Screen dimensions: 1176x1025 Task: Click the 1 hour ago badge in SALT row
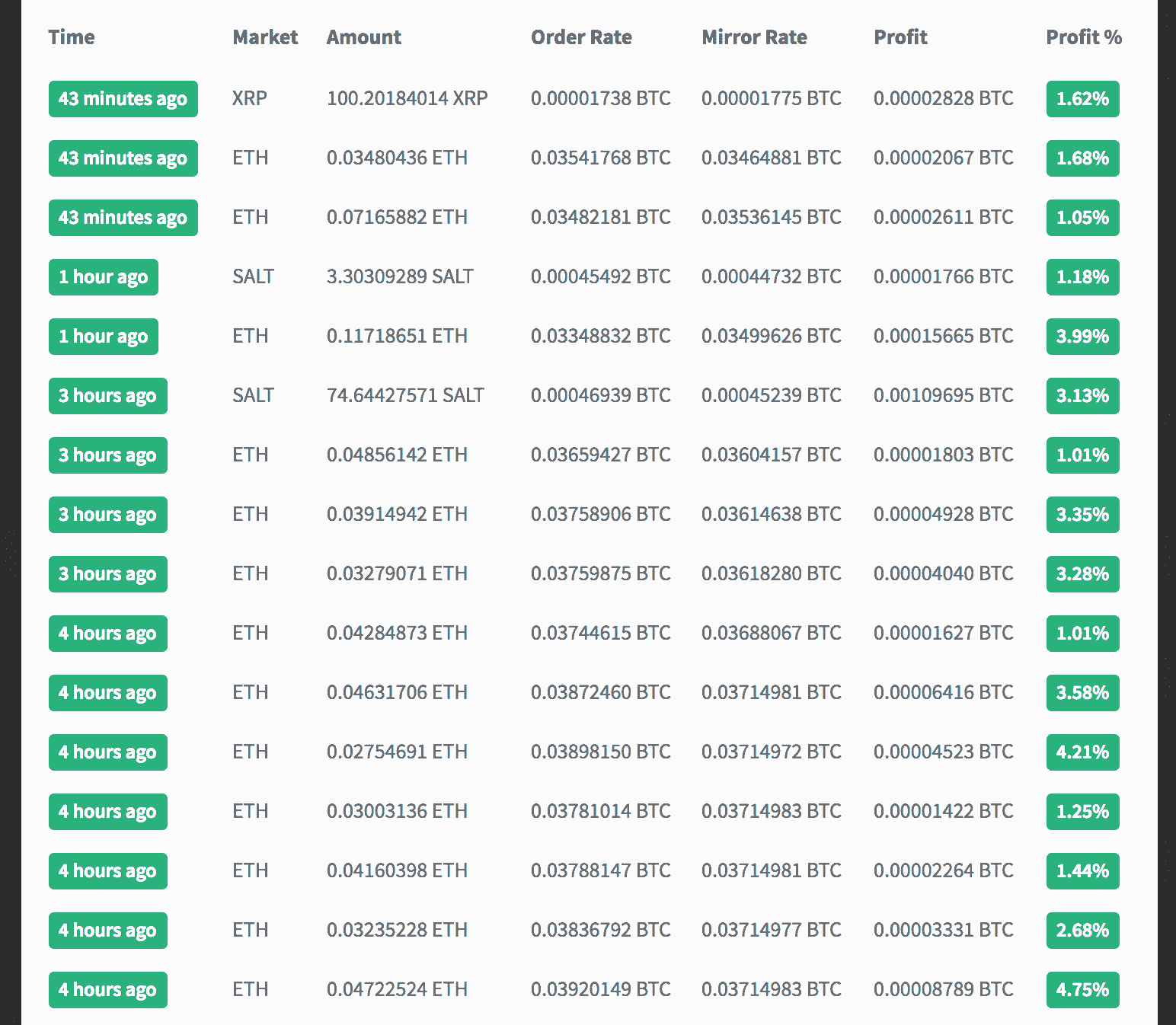[104, 277]
